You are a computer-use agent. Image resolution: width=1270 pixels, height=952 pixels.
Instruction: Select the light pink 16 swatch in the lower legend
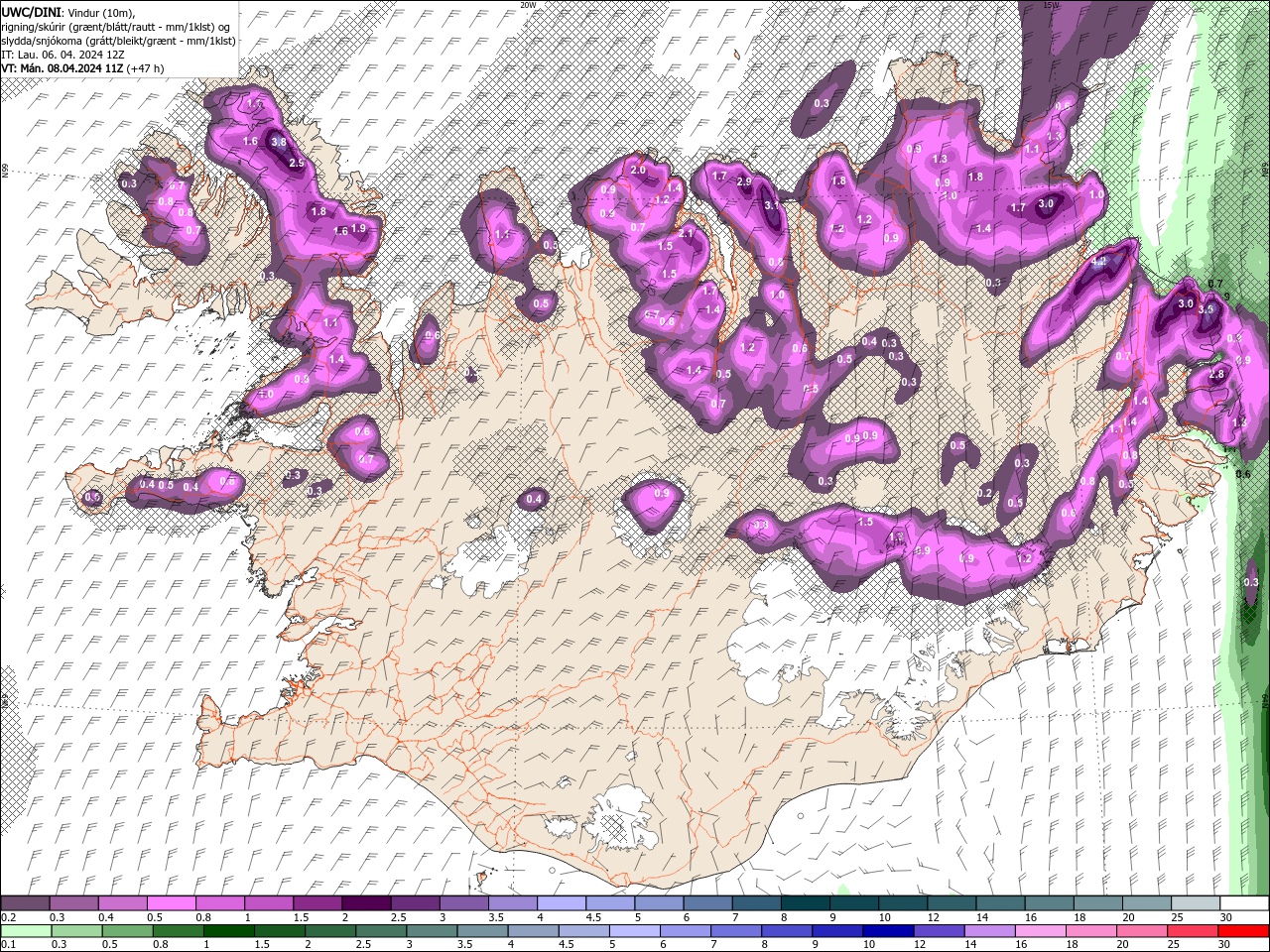1041,931
